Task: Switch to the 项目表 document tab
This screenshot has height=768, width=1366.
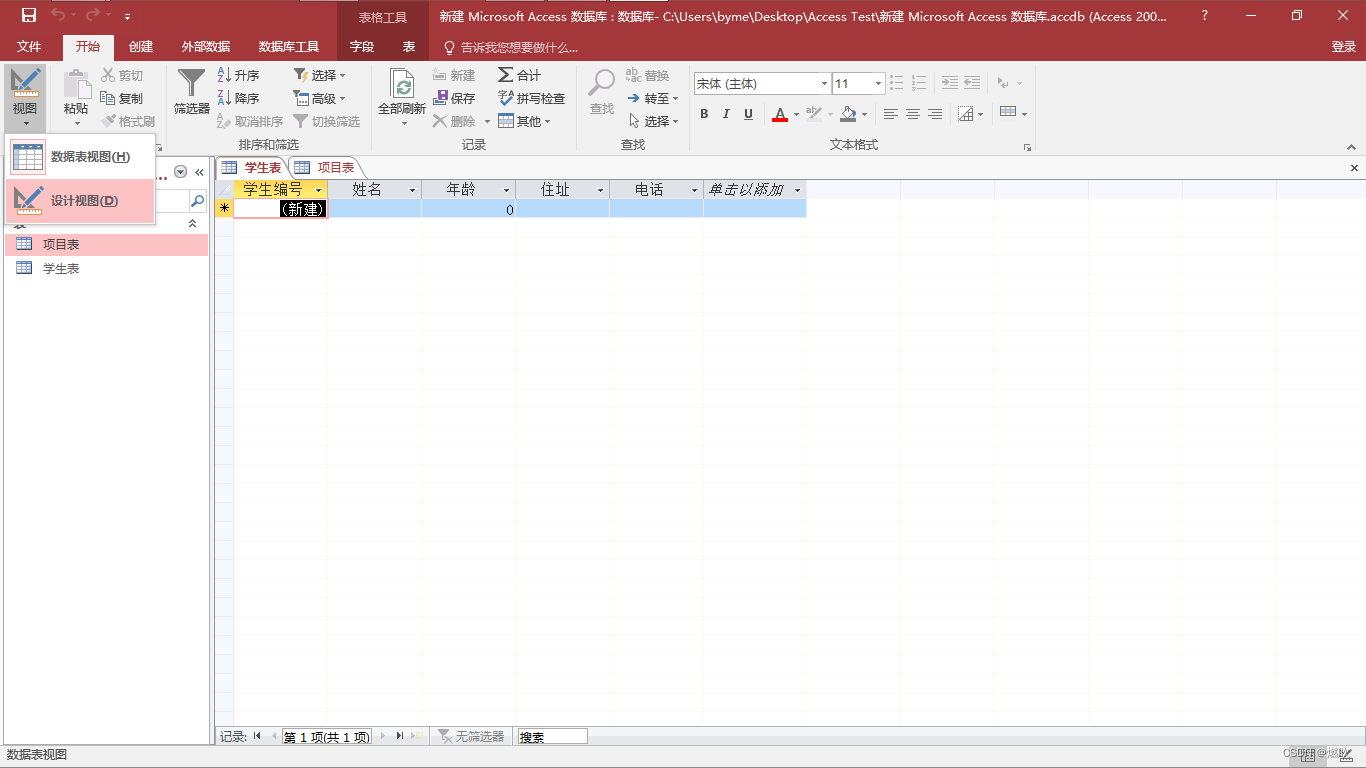Action: [x=325, y=167]
